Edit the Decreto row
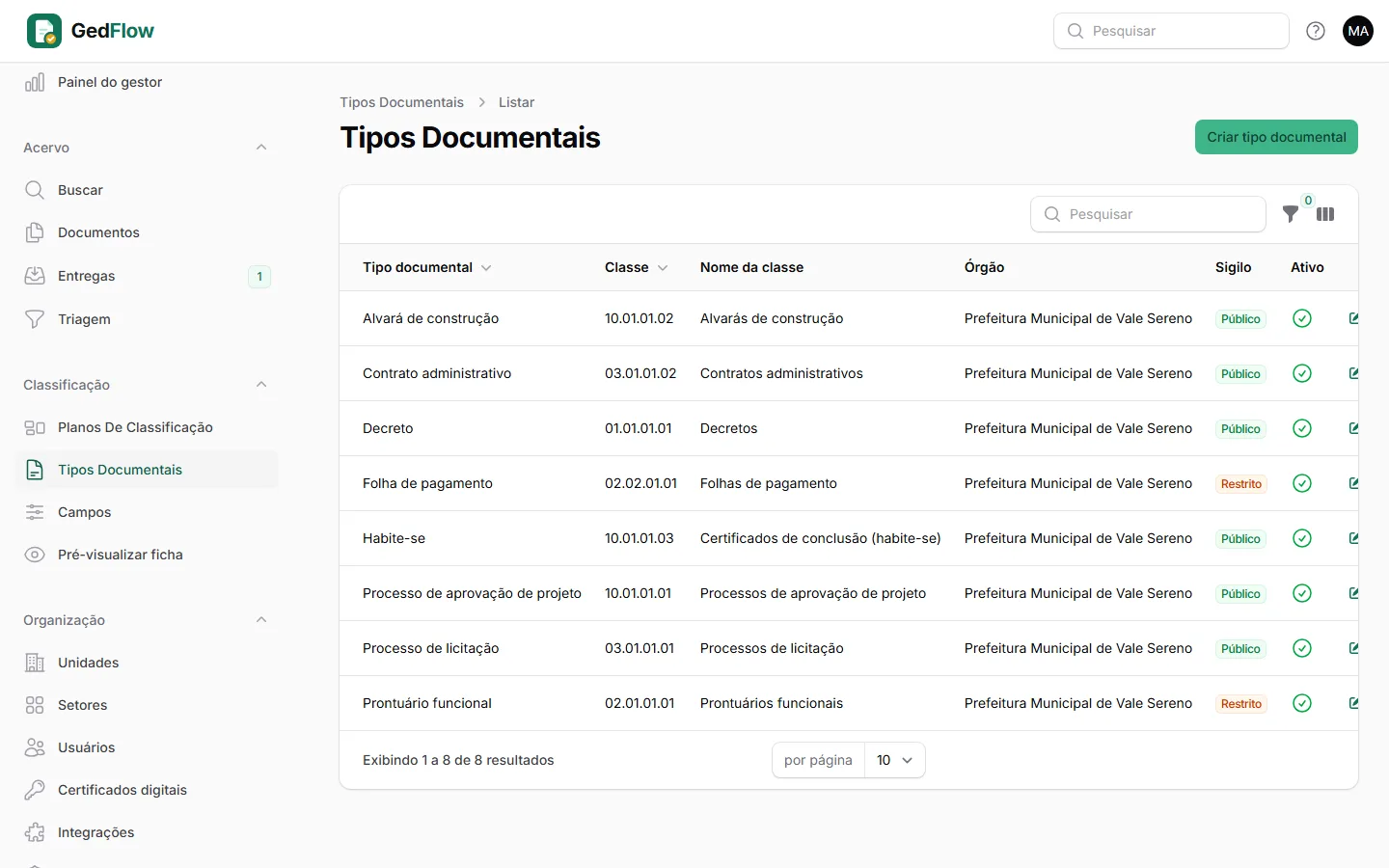Viewport: 1389px width, 868px height. pos(1353,428)
